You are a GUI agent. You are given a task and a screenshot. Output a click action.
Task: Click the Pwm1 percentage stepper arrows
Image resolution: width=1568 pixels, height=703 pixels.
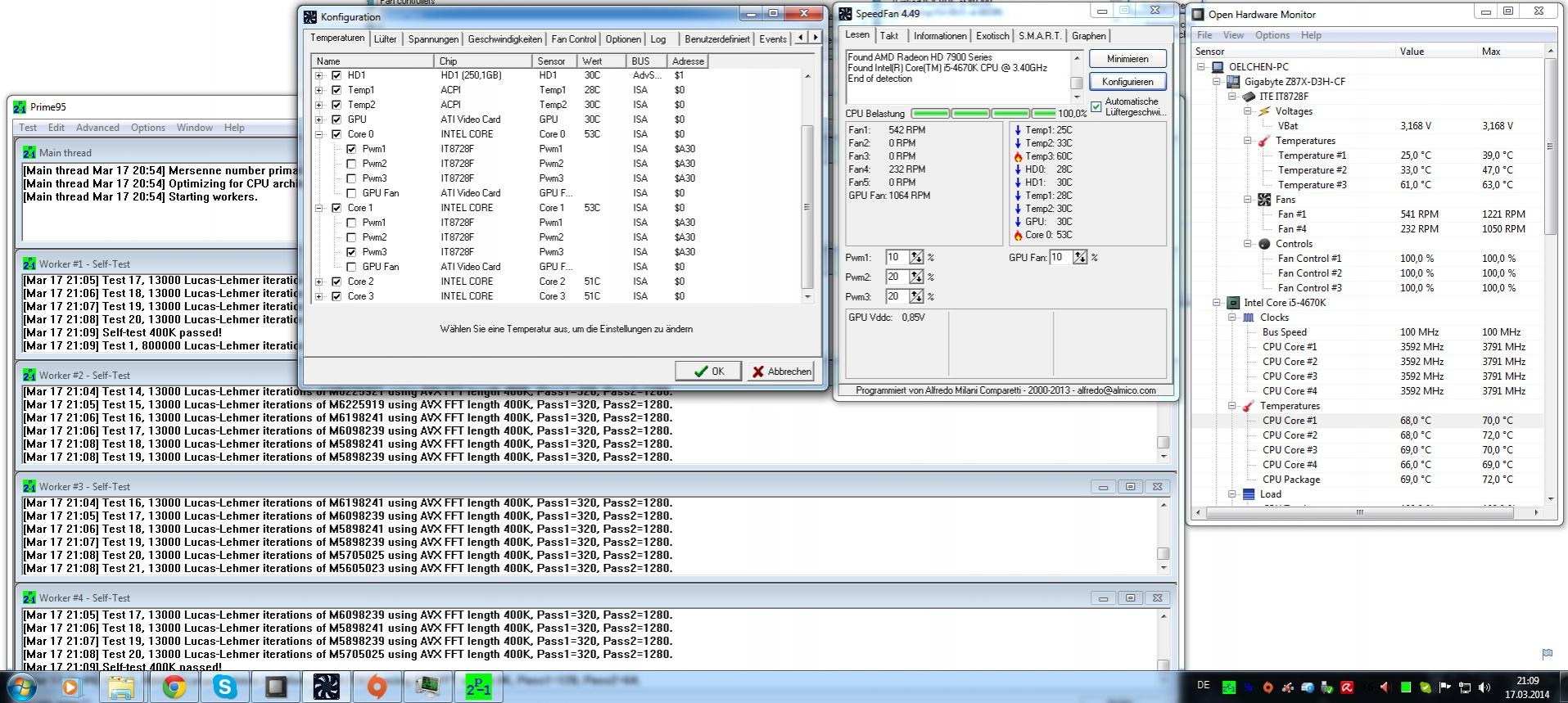coord(916,257)
